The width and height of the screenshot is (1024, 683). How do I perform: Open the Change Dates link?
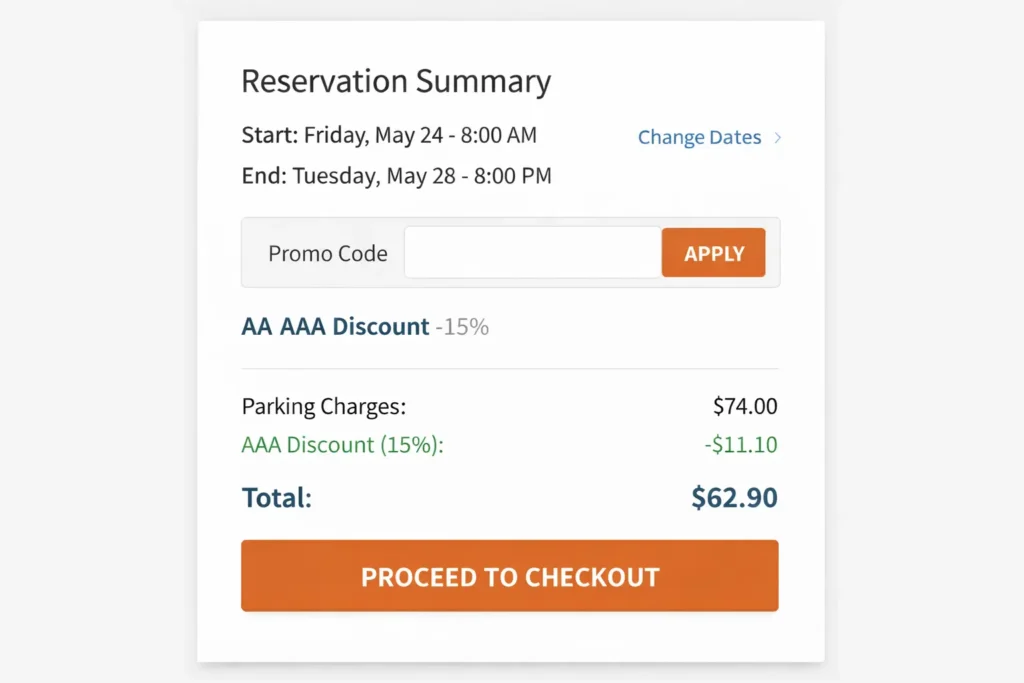(x=699, y=137)
